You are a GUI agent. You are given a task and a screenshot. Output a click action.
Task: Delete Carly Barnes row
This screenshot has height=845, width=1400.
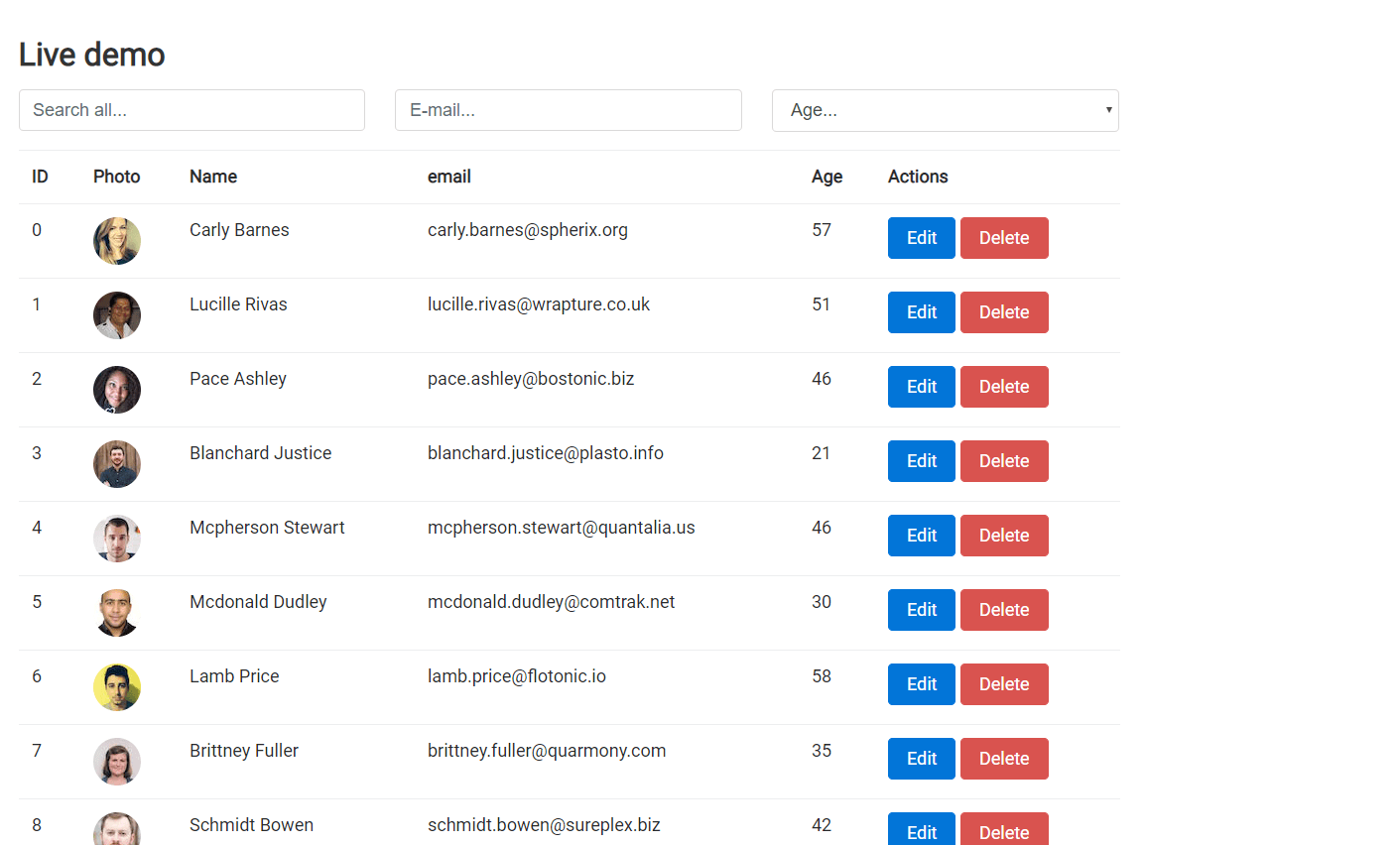coord(1004,238)
